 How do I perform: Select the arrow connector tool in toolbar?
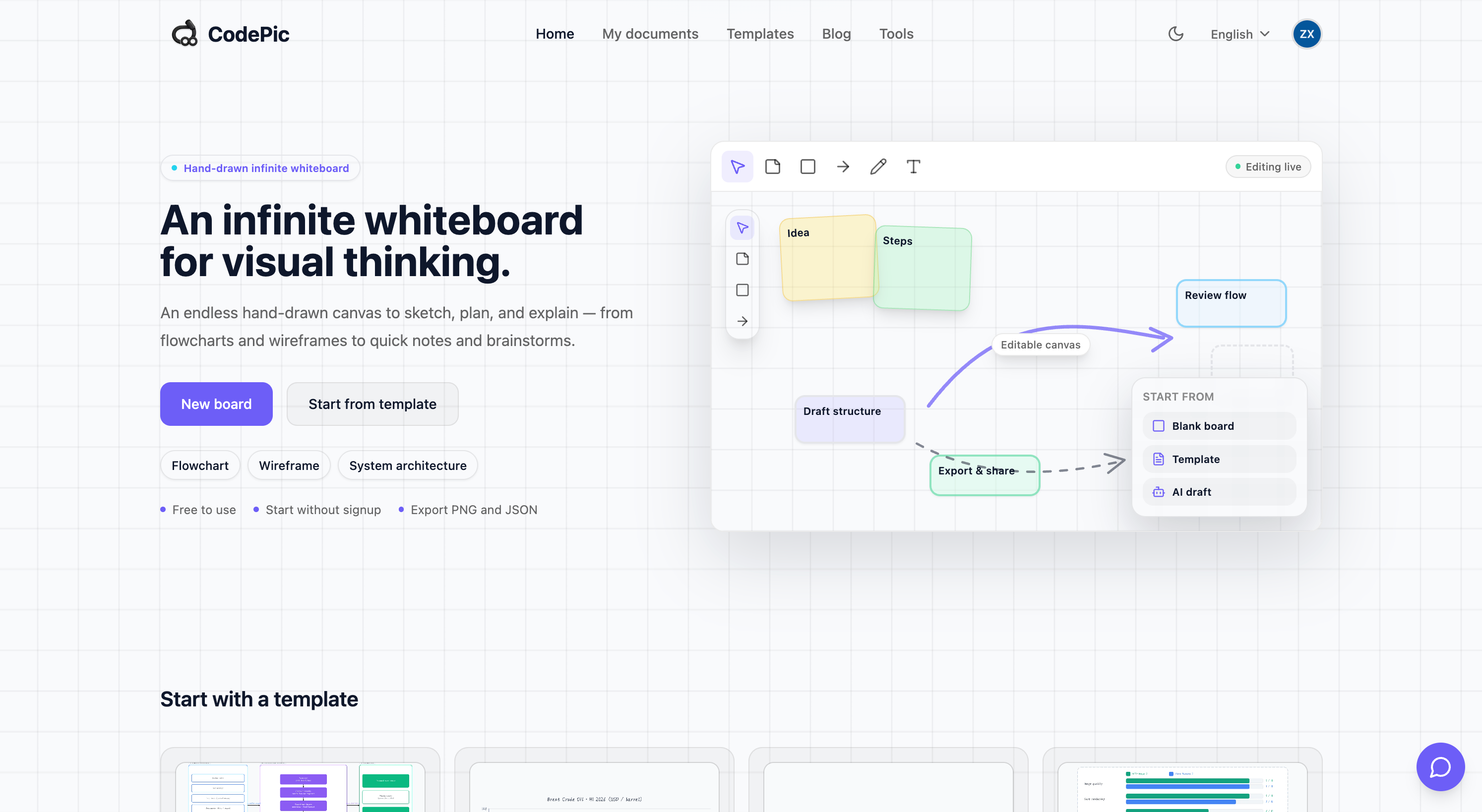[x=843, y=167]
